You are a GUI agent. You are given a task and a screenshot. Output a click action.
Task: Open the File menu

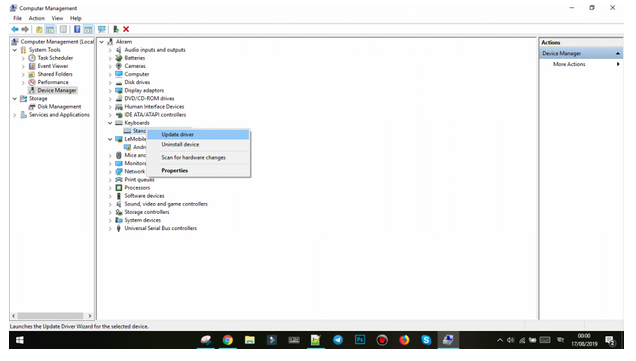click(17, 18)
